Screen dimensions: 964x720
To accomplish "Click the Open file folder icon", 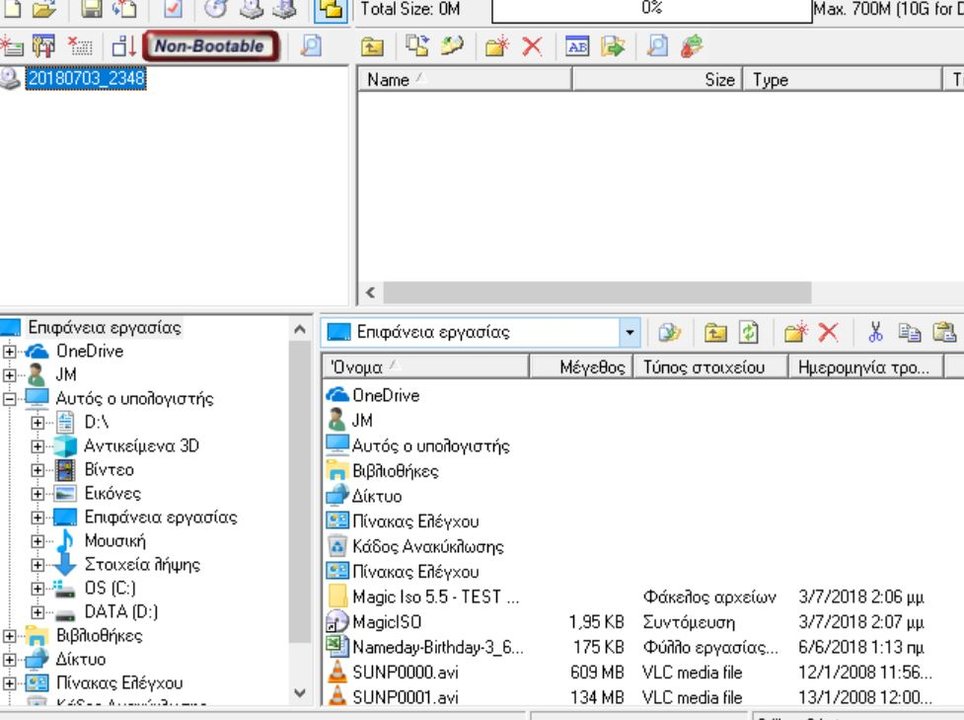I will coord(44,9).
